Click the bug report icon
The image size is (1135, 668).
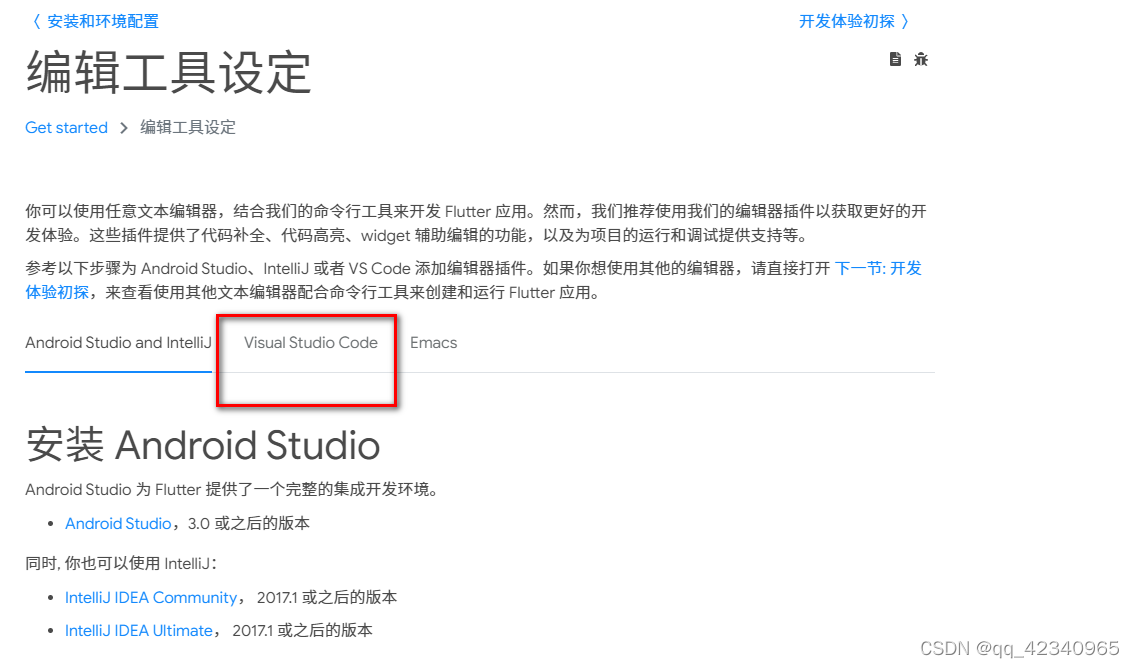click(x=921, y=59)
